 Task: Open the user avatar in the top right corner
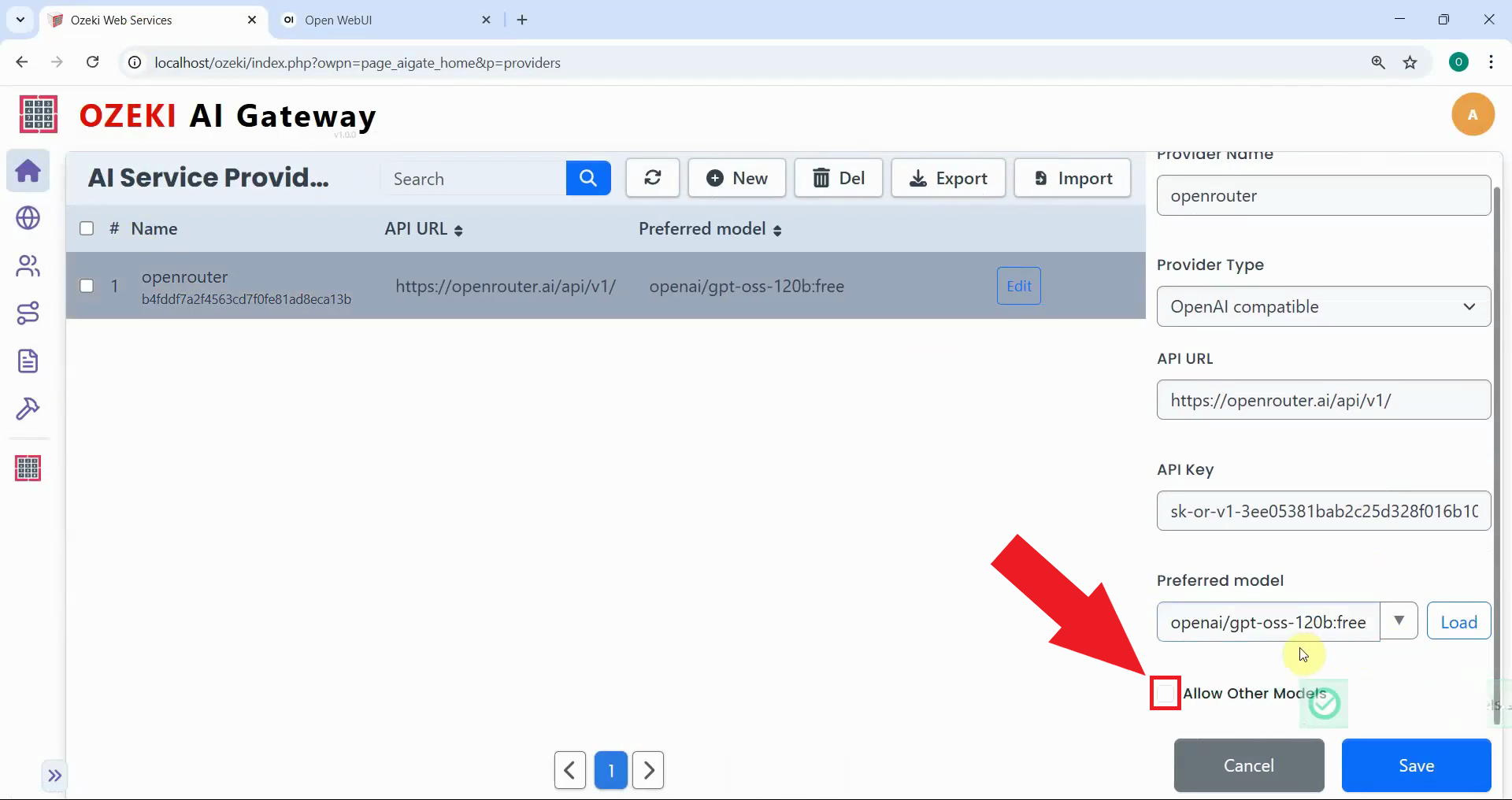pyautogui.click(x=1472, y=114)
